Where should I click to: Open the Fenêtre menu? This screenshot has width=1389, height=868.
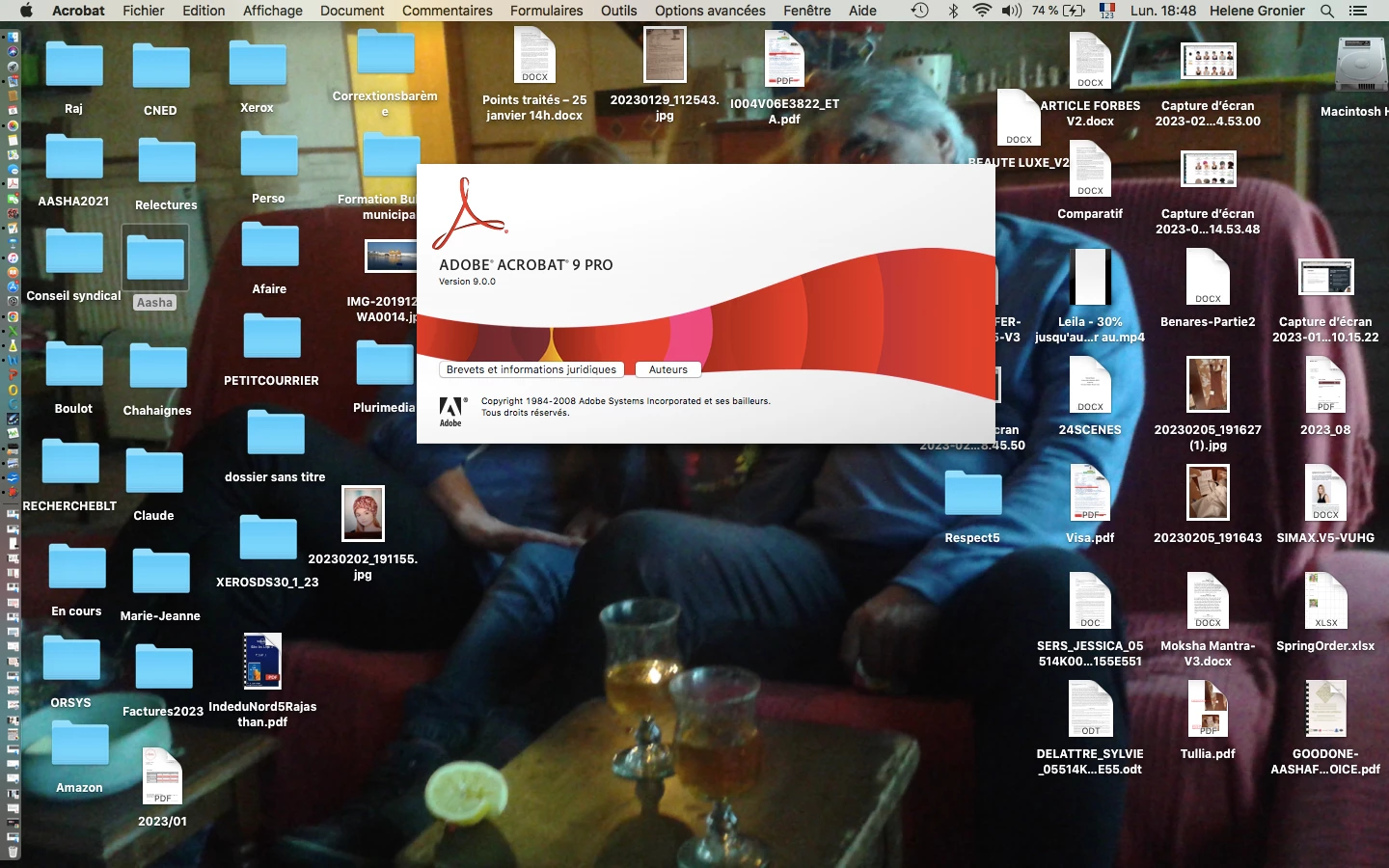pos(807,11)
